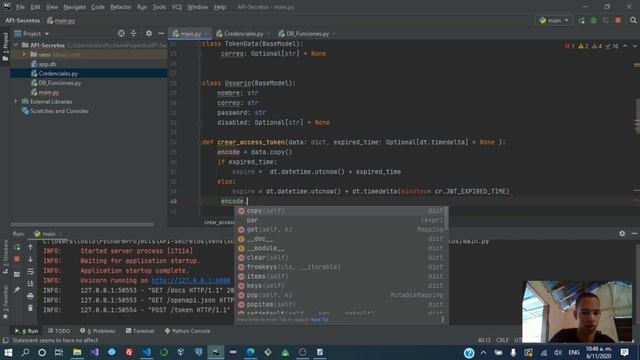Click the collapse all icon in Project panel
Image resolution: width=640 pixels, height=360 pixels.
tap(133, 33)
